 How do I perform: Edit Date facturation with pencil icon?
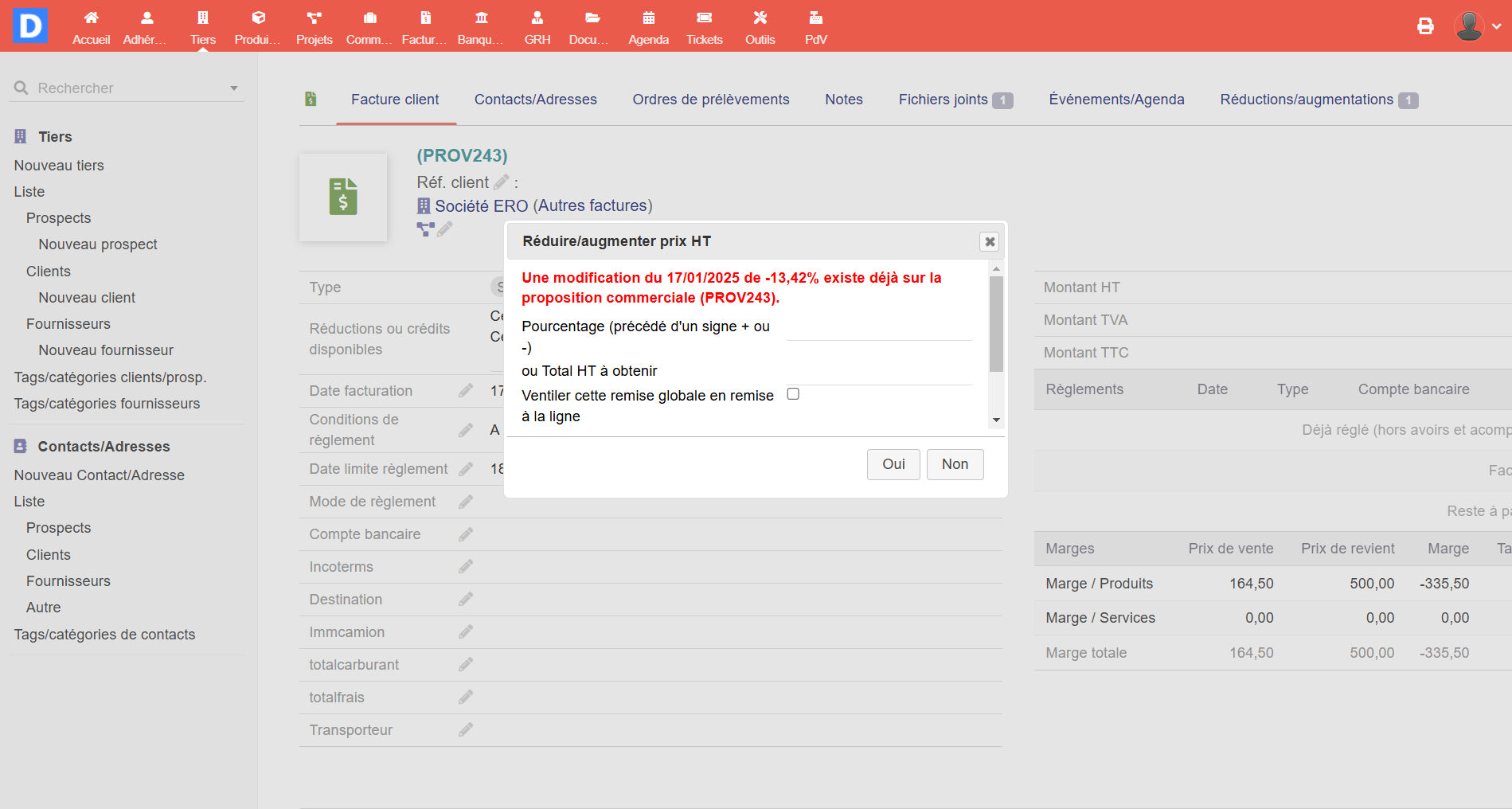[466, 391]
